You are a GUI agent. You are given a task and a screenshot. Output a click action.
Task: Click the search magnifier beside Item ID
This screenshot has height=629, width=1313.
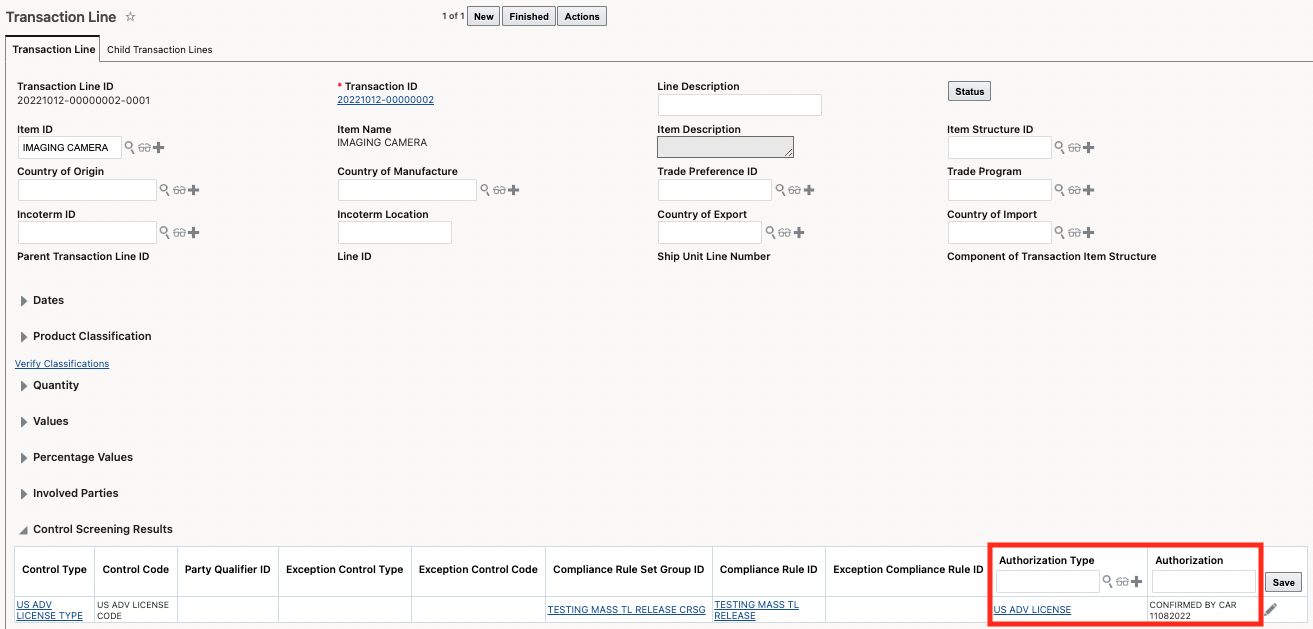tap(129, 148)
